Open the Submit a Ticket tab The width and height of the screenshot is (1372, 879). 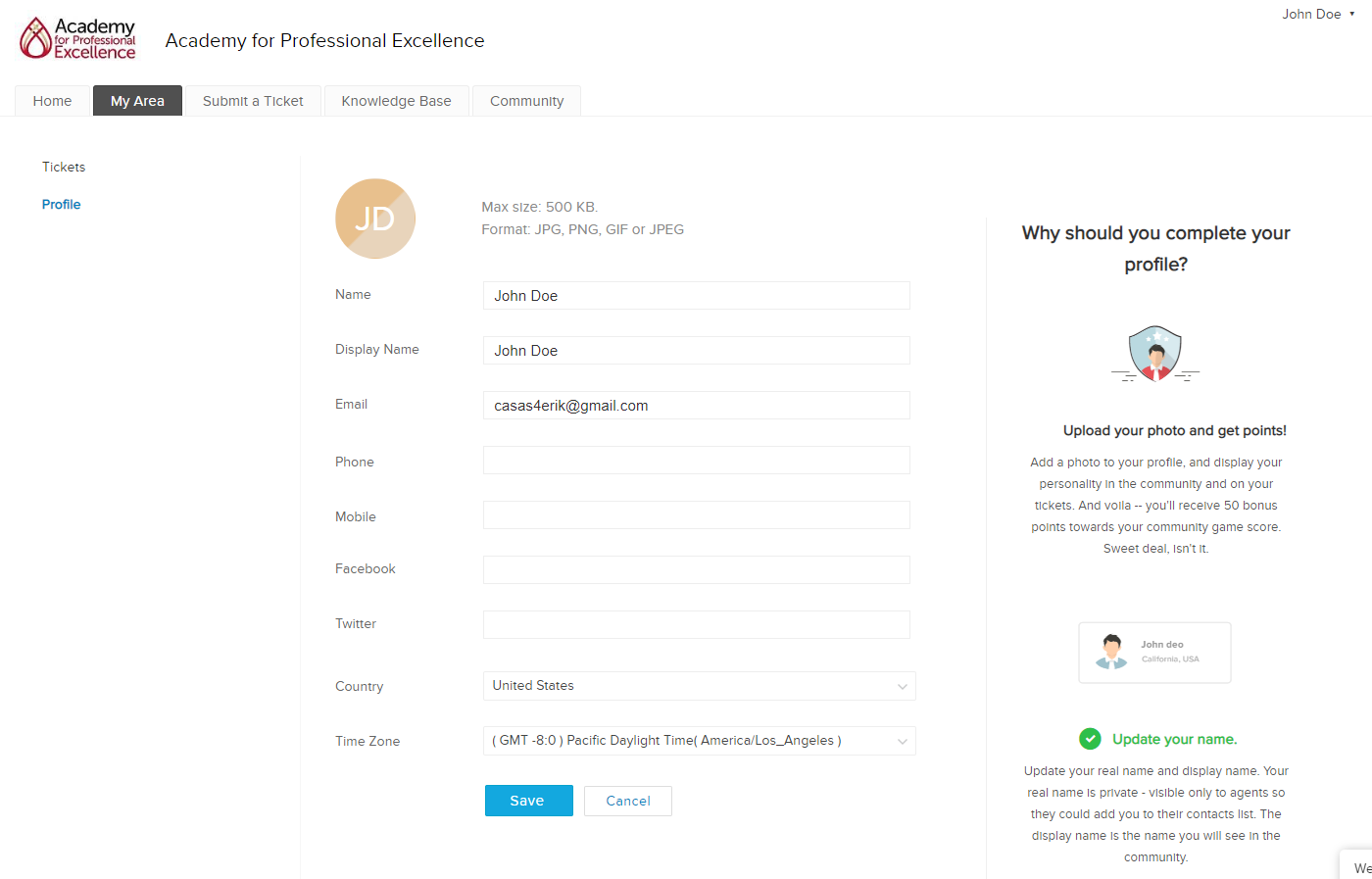(x=253, y=101)
